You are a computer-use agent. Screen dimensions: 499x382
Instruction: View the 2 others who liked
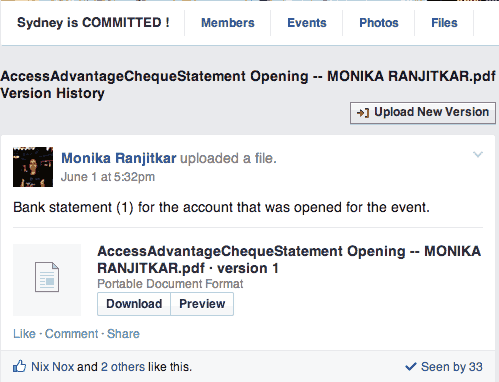click(123, 367)
